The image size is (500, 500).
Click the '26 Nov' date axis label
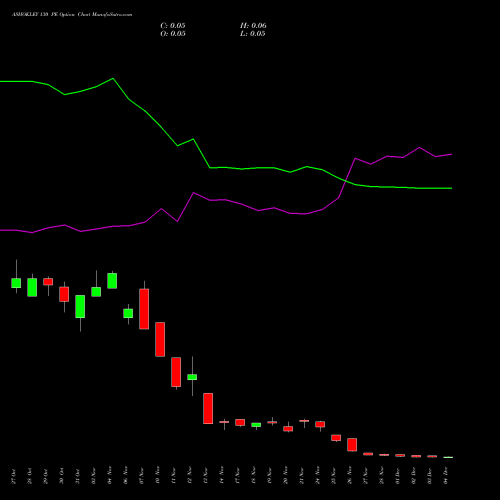[350, 476]
